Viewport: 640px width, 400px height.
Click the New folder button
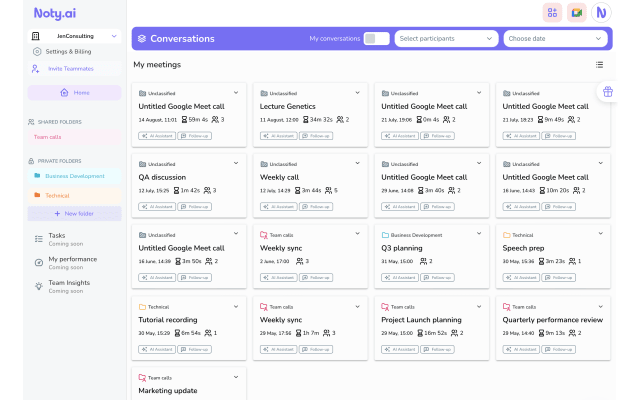[x=74, y=213]
